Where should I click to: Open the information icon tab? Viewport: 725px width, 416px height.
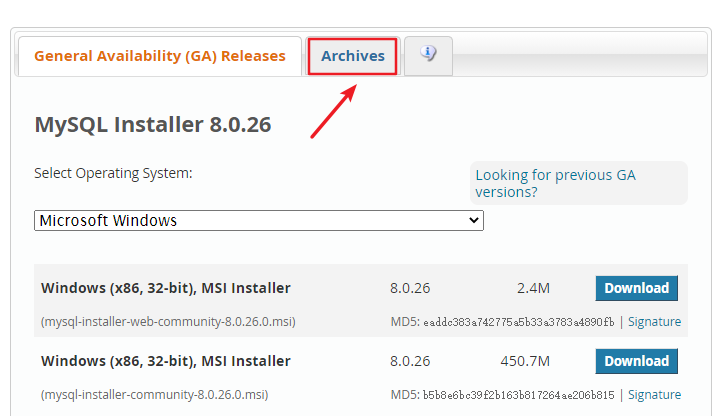click(x=428, y=55)
